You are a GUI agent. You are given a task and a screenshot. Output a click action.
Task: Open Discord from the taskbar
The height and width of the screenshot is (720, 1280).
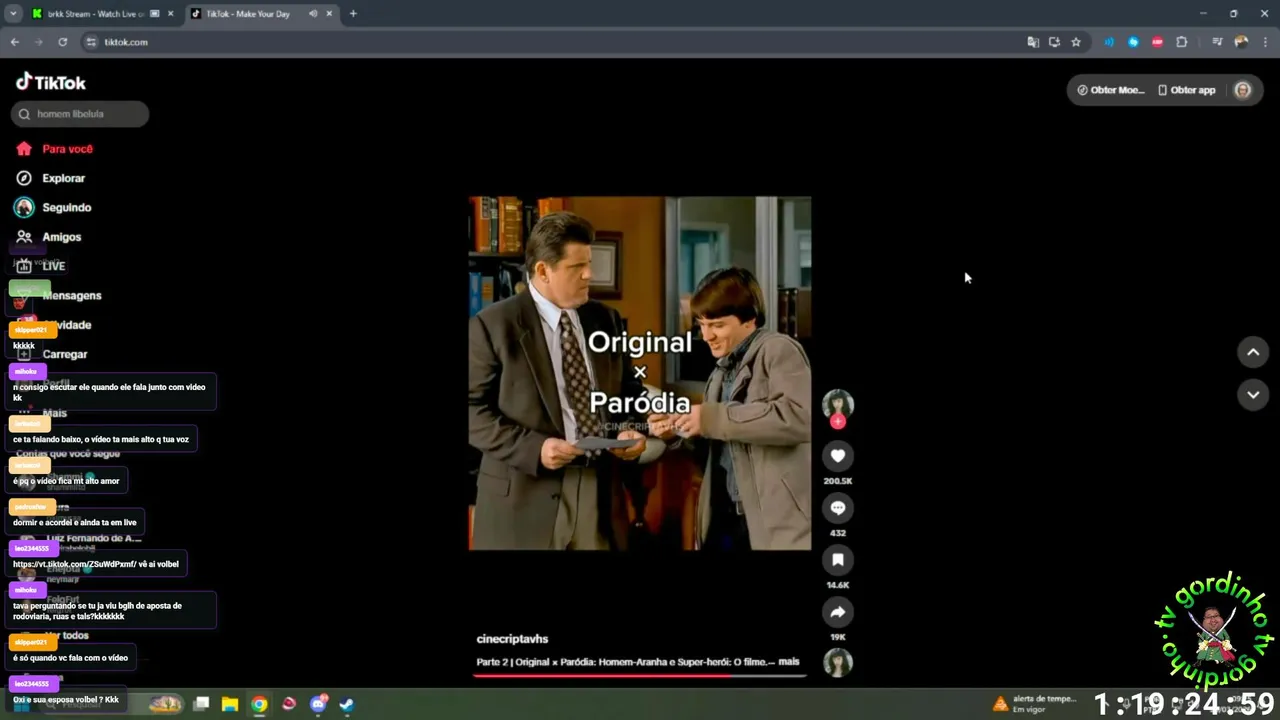coord(318,704)
